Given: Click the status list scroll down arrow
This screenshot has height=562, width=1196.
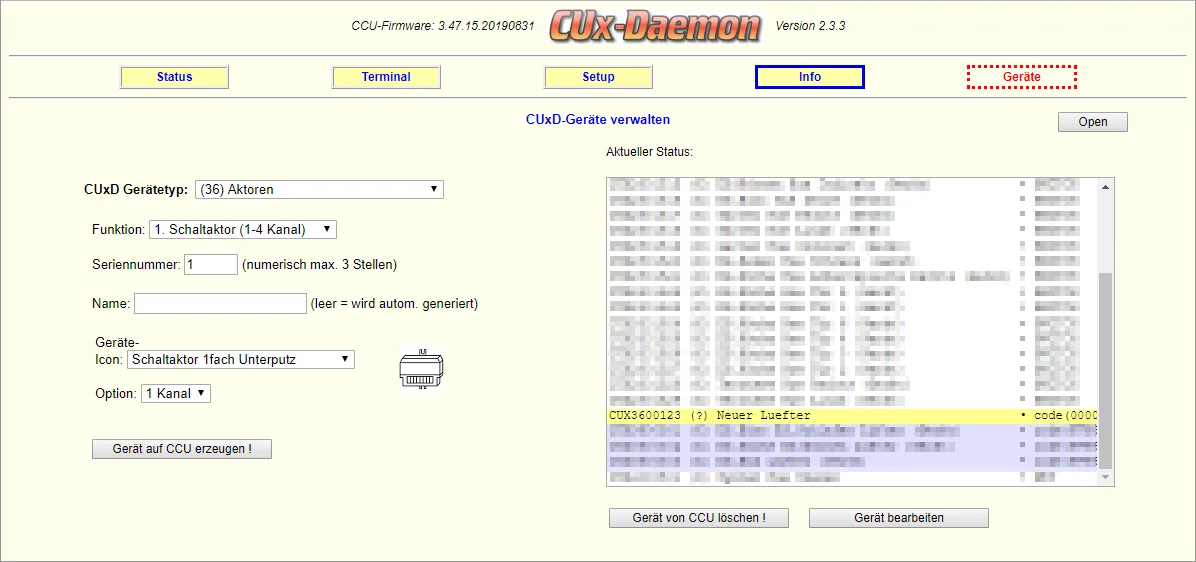Looking at the screenshot, I should click(x=1106, y=477).
